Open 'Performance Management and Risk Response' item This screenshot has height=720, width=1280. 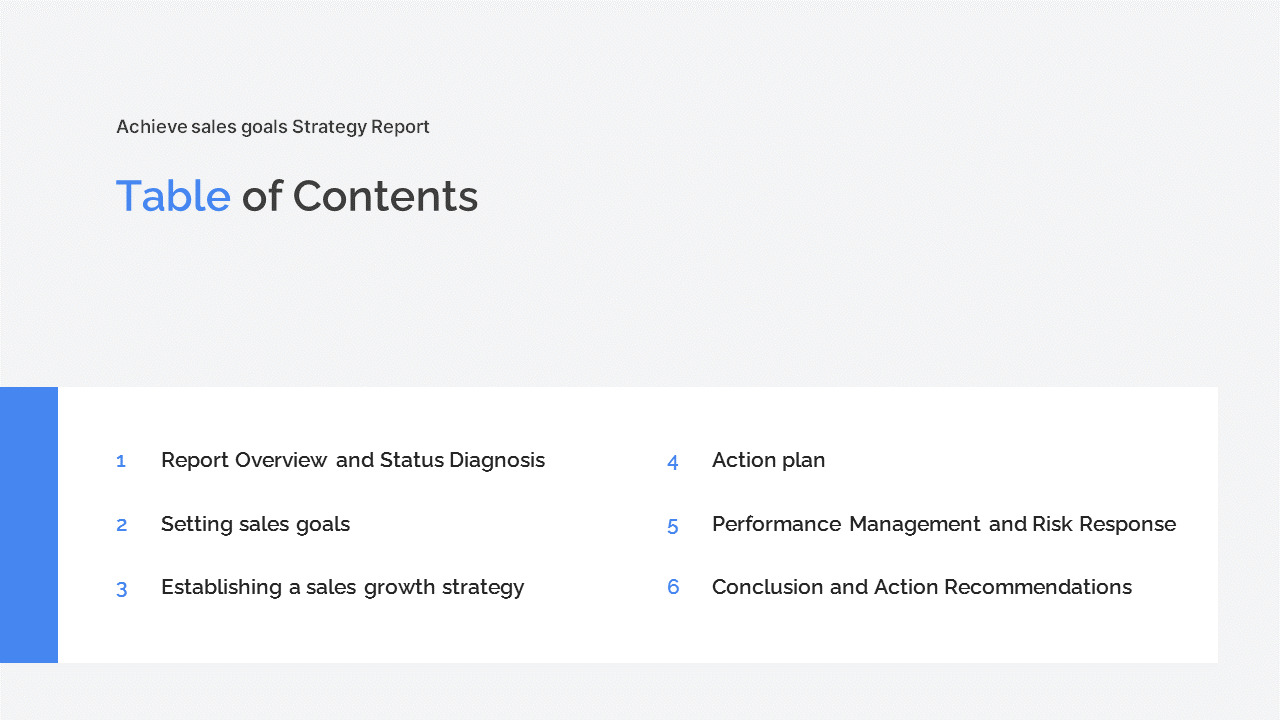(x=943, y=524)
